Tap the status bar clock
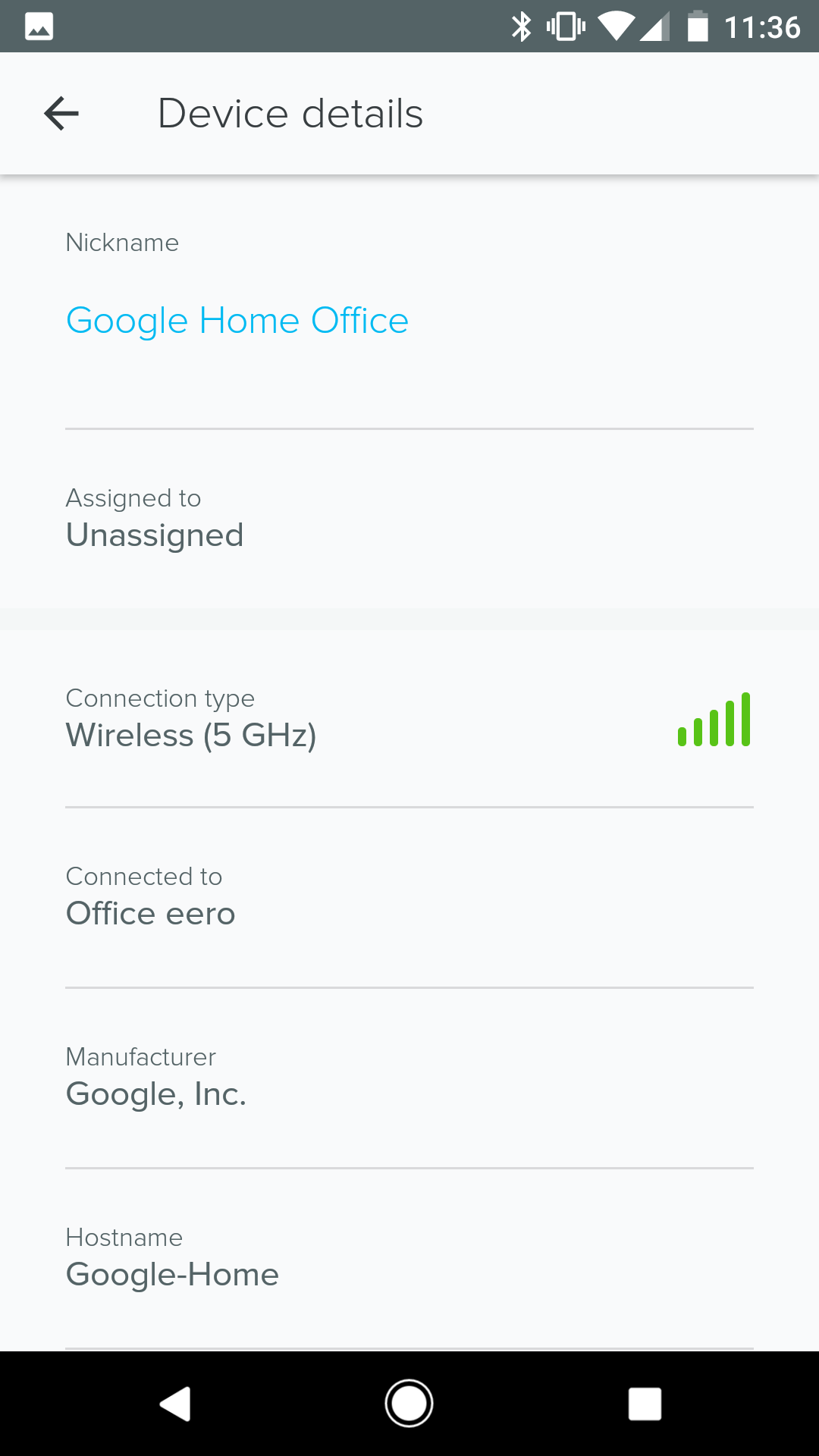The width and height of the screenshot is (819, 1456). click(761, 27)
